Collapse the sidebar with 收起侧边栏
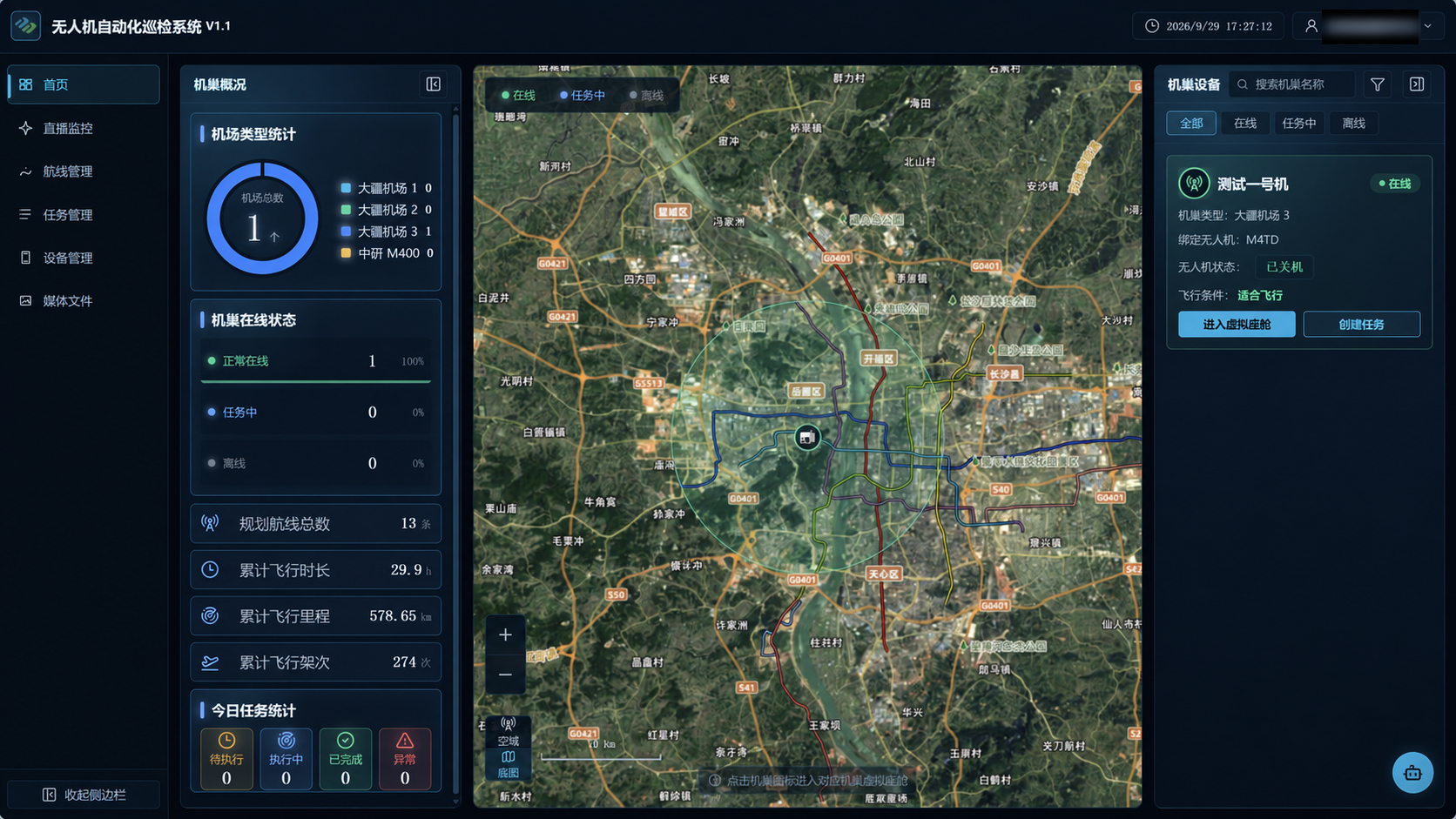This screenshot has height=819, width=1456. pyautogui.click(x=84, y=795)
